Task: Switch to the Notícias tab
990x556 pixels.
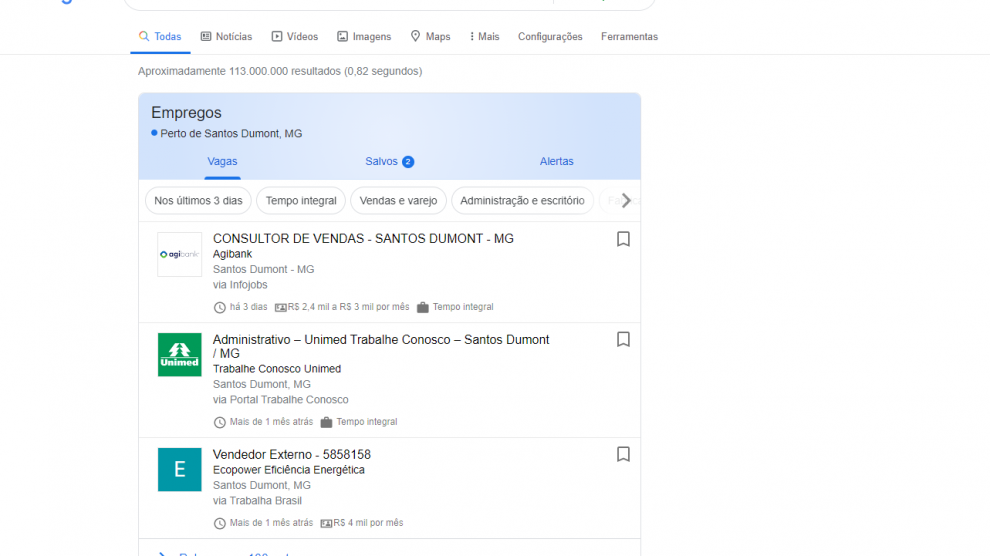Action: coord(226,37)
